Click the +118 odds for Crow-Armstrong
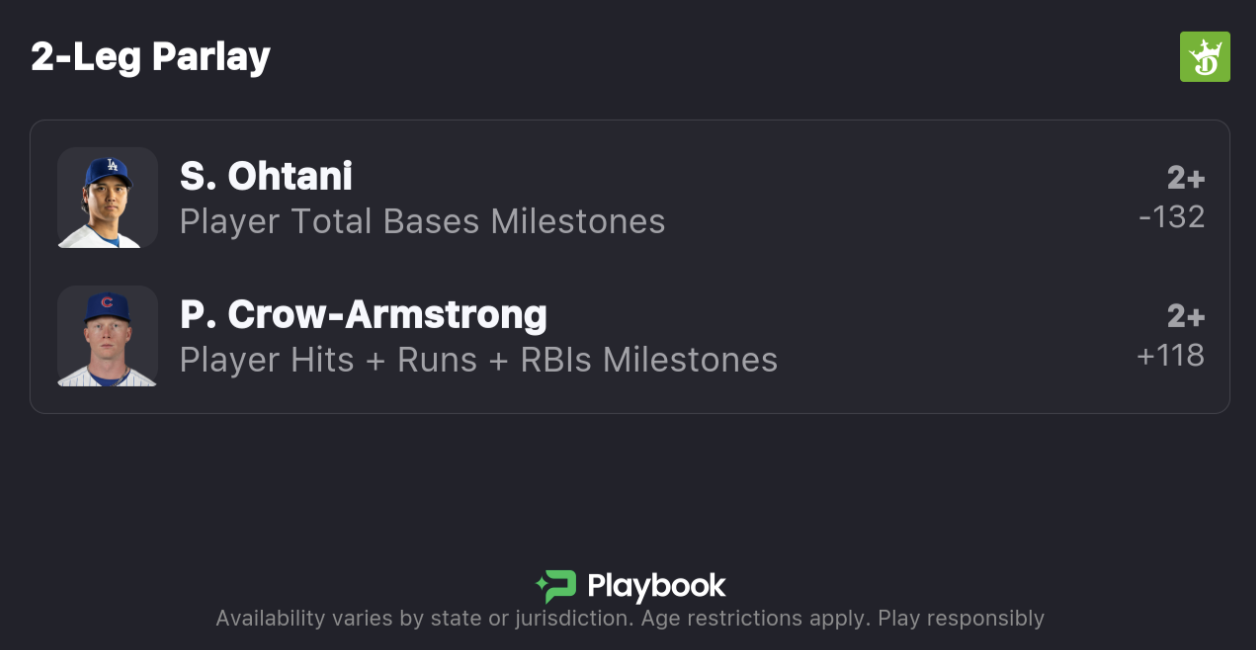Screen dimensions: 1256x650 coord(1170,355)
